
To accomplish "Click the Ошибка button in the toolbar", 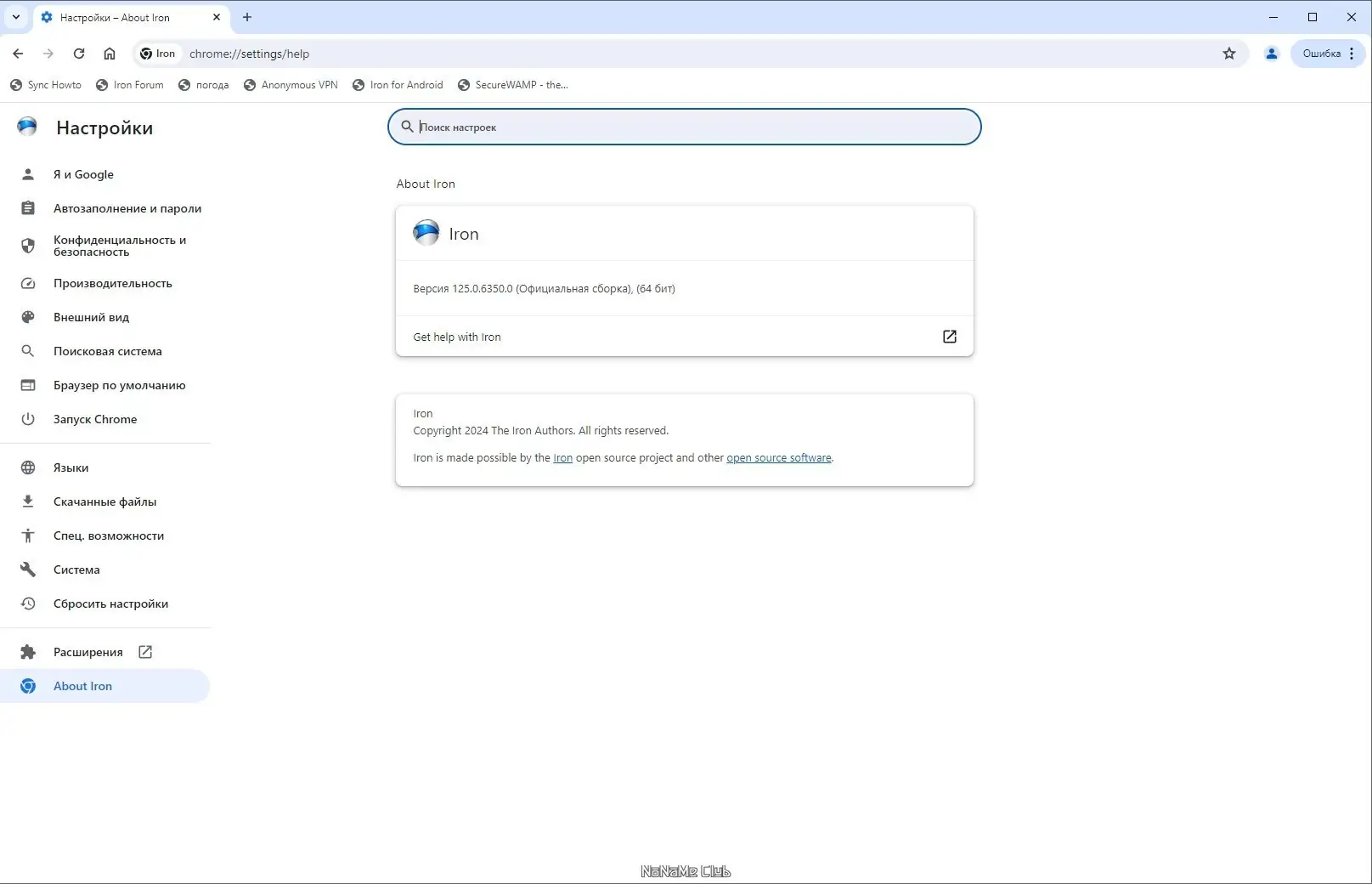I will point(1328,54).
